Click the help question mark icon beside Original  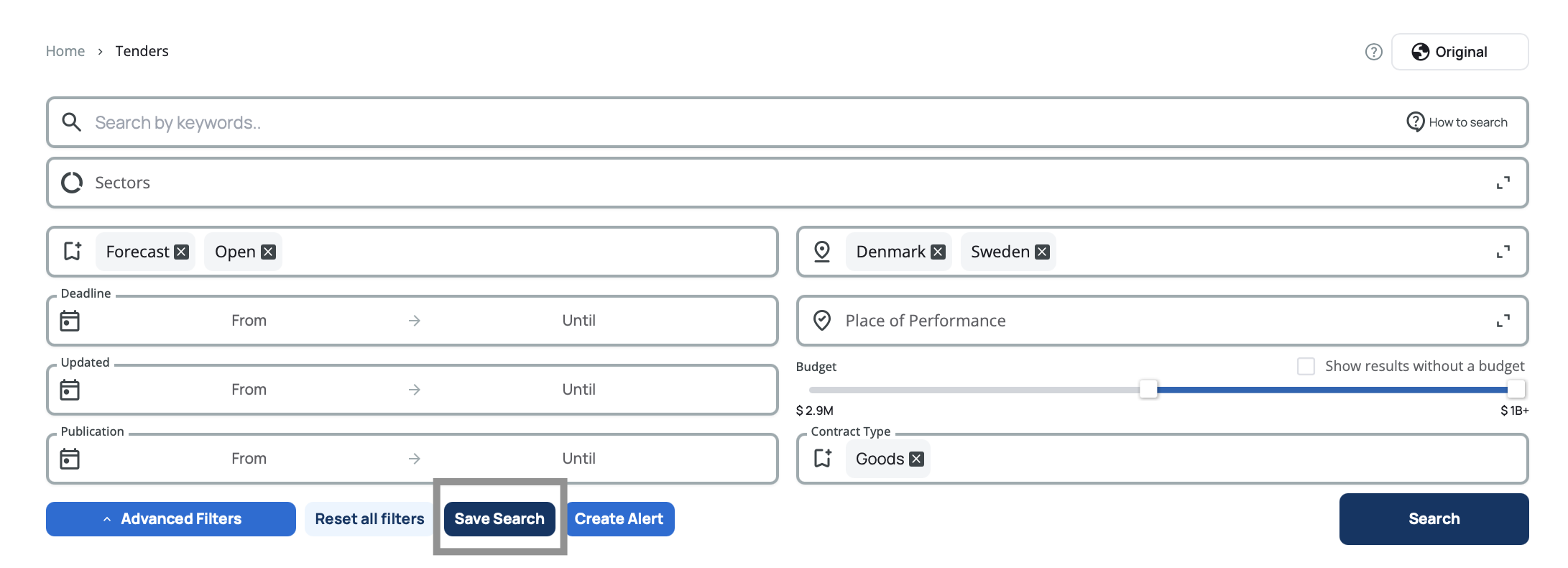click(1373, 52)
